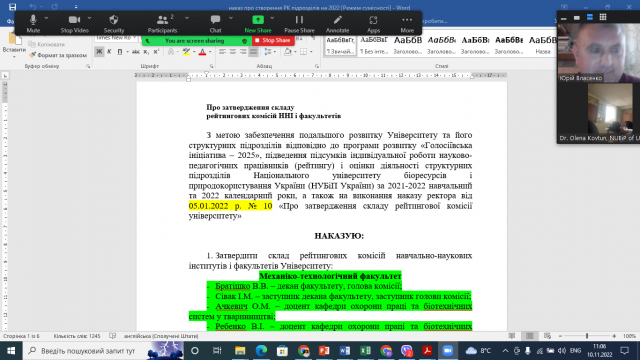The image size is (640, 360).
Task: Pause Share in the Zoom toolbar
Action: click(x=299, y=23)
